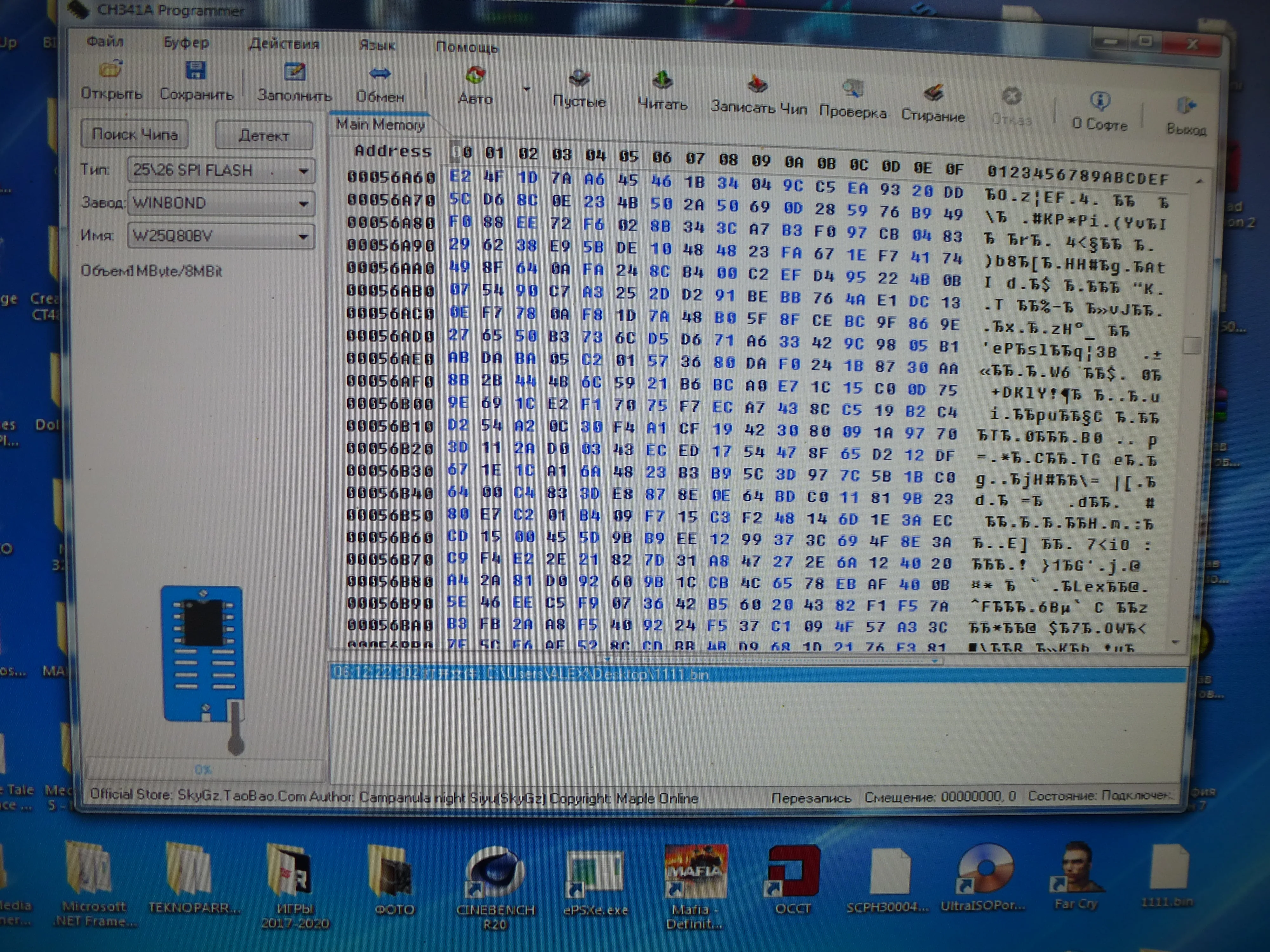Click the hex view vertical scrollbar thumb
1270x952 pixels.
point(1192,346)
